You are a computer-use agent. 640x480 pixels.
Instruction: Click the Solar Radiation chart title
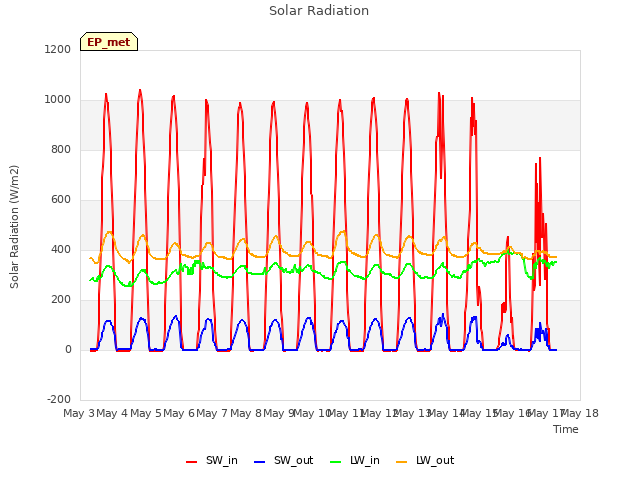click(x=319, y=11)
